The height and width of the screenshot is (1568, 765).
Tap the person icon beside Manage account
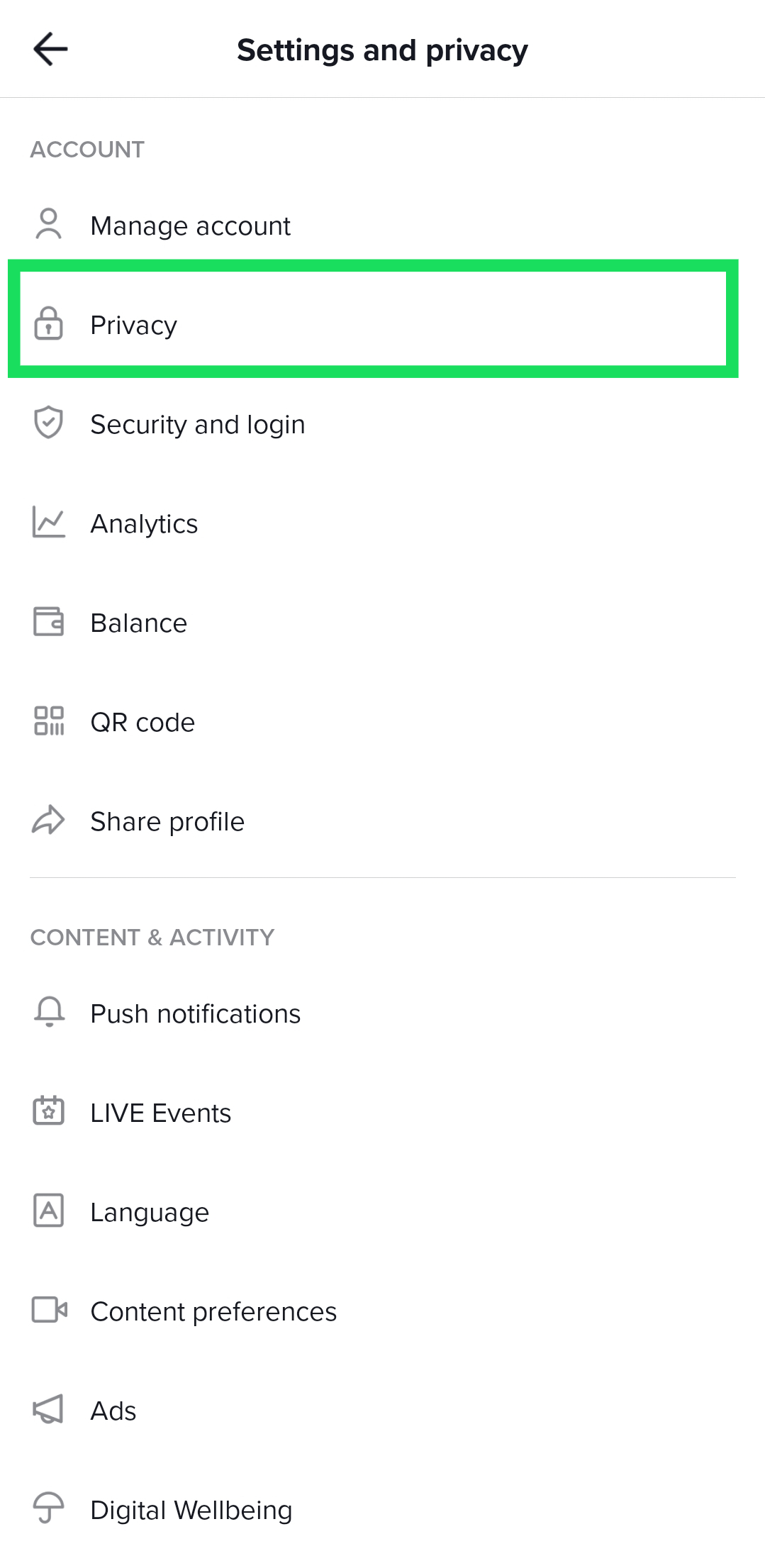click(48, 225)
